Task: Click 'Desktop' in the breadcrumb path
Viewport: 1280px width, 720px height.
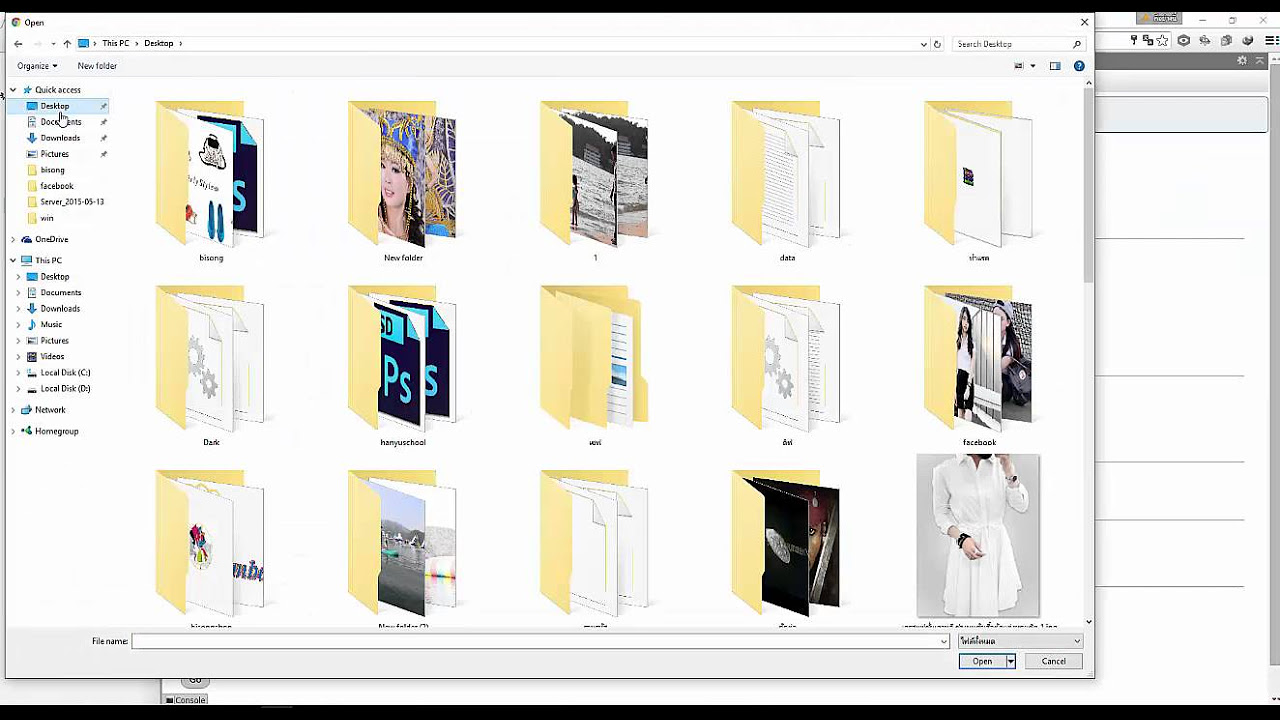Action: coord(158,44)
